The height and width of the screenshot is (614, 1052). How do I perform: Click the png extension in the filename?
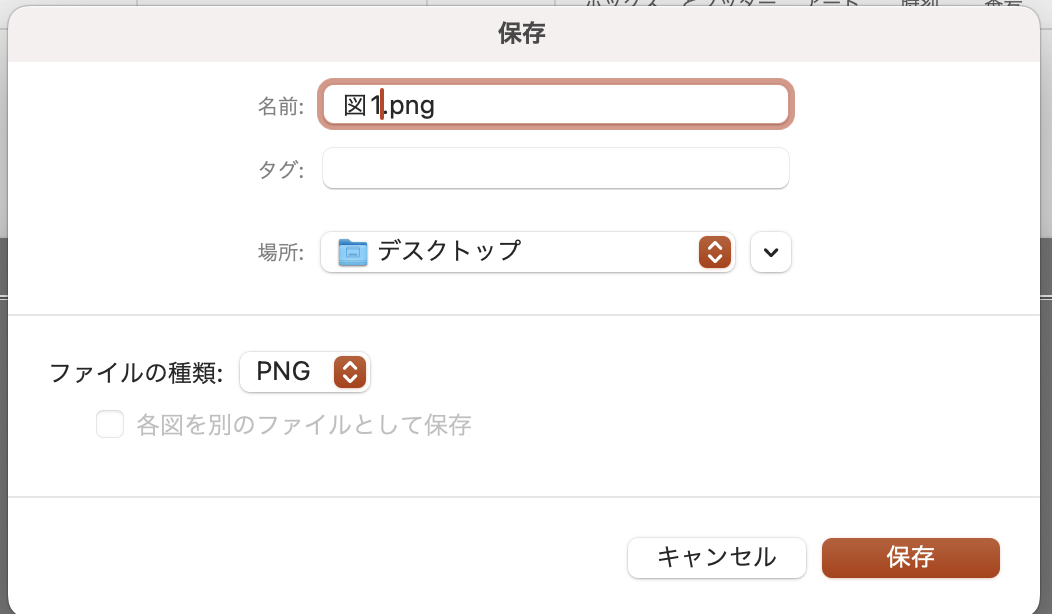click(x=412, y=105)
